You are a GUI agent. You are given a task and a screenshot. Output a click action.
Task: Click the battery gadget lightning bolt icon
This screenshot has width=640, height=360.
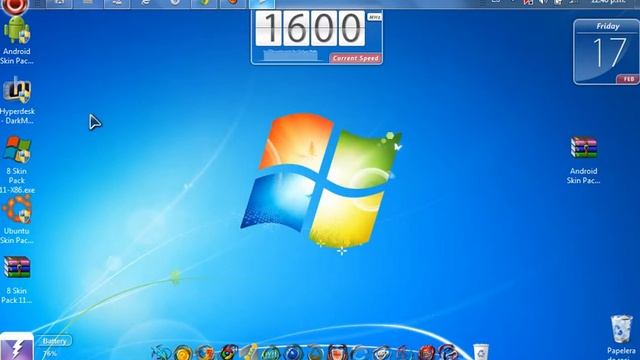pos(17,347)
